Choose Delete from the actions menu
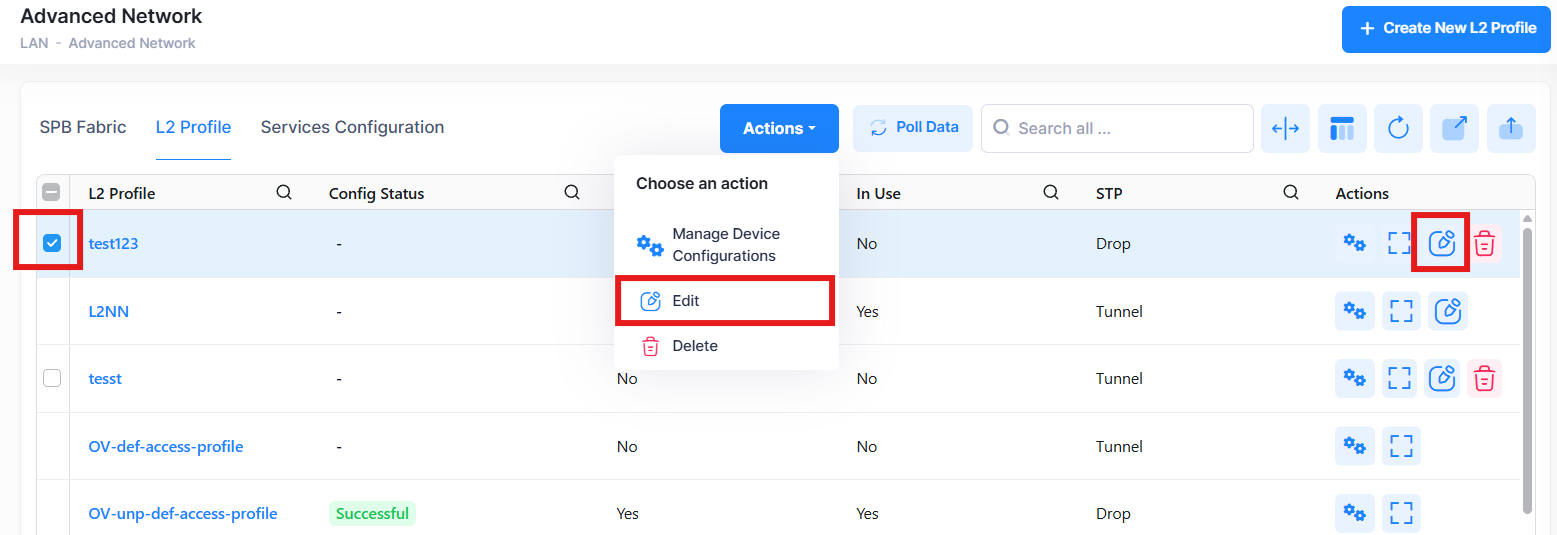This screenshot has width=1557, height=535. tap(694, 346)
